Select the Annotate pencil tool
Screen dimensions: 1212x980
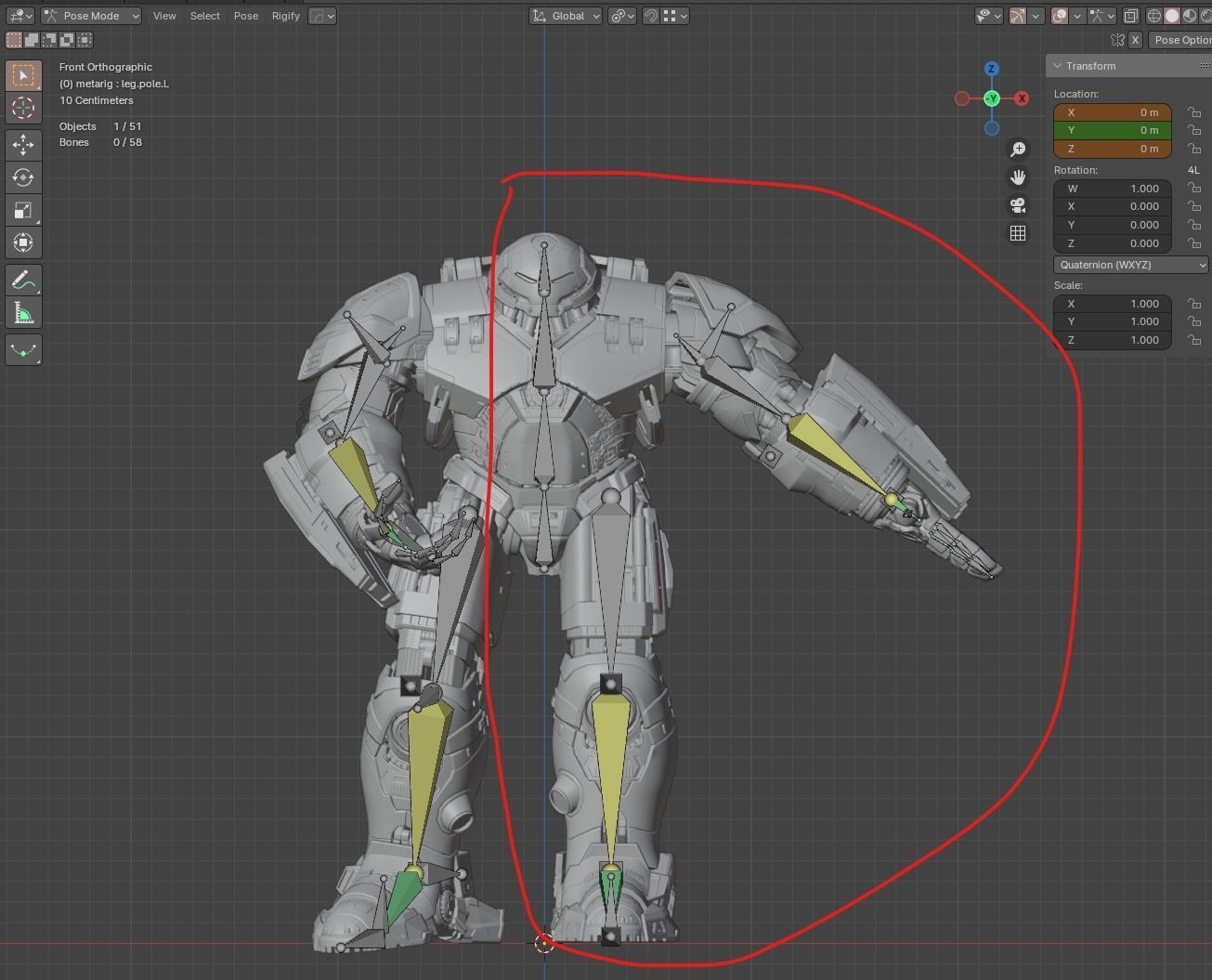(x=23, y=280)
